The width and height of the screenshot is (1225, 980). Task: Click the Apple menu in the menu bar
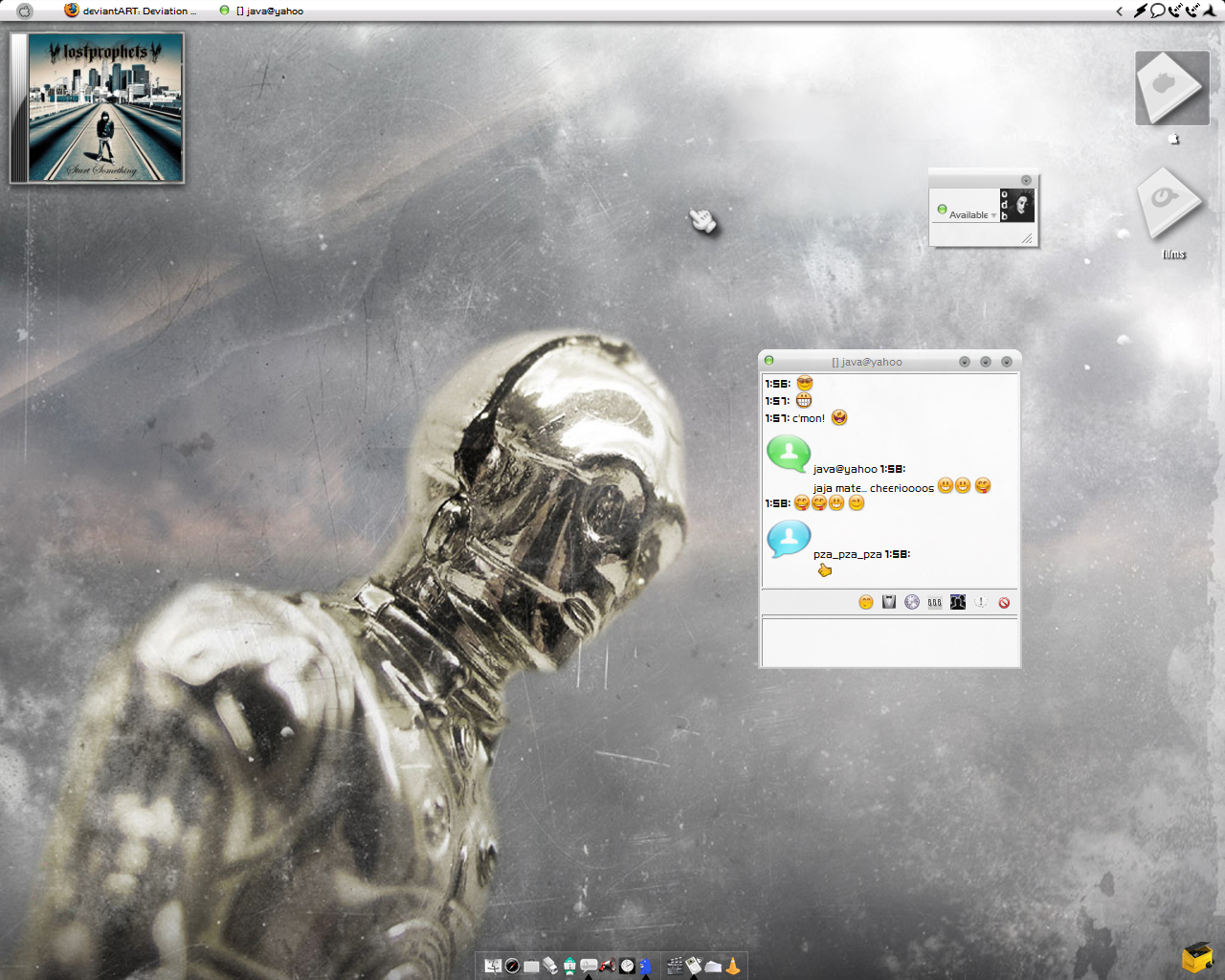tap(25, 11)
